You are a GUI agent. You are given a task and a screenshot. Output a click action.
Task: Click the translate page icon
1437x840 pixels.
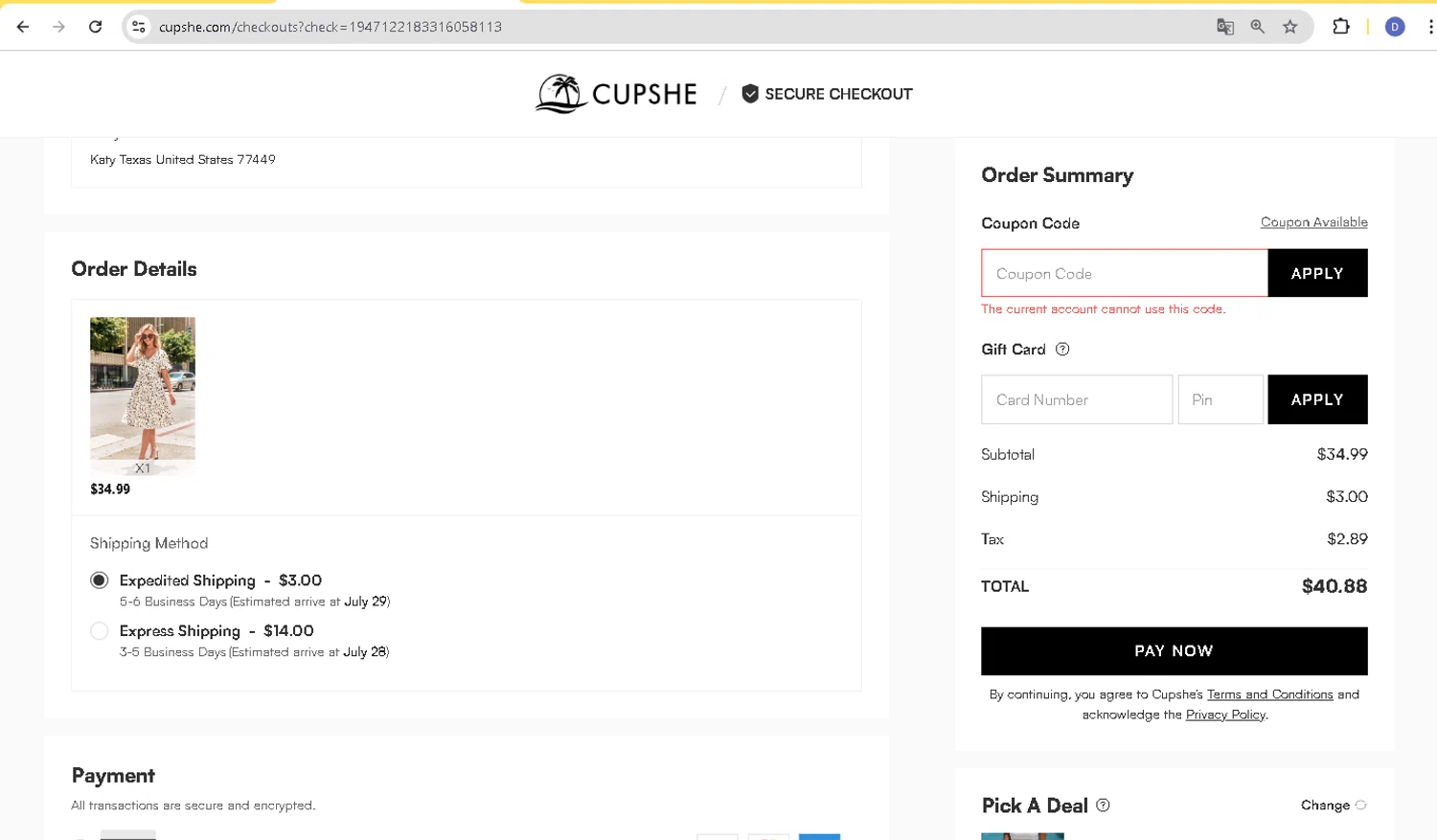[1225, 27]
